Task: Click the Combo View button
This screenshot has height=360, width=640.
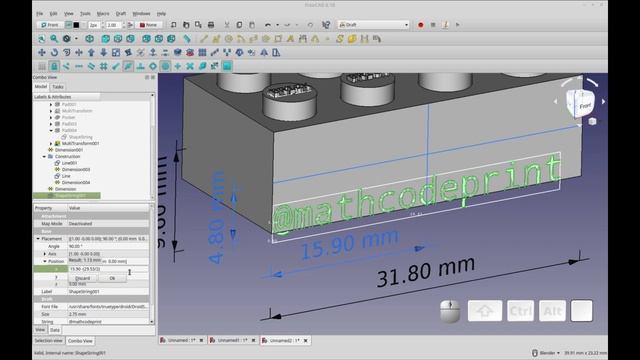Action: point(80,340)
